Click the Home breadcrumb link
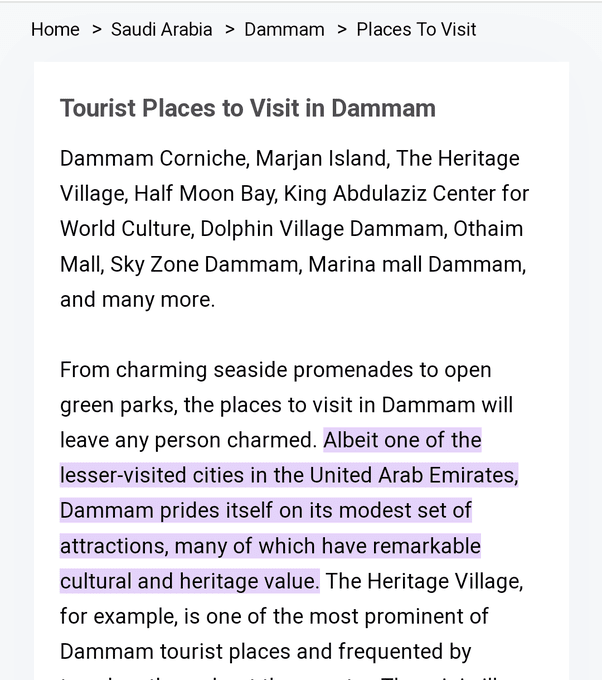The height and width of the screenshot is (680, 602). coord(55,29)
